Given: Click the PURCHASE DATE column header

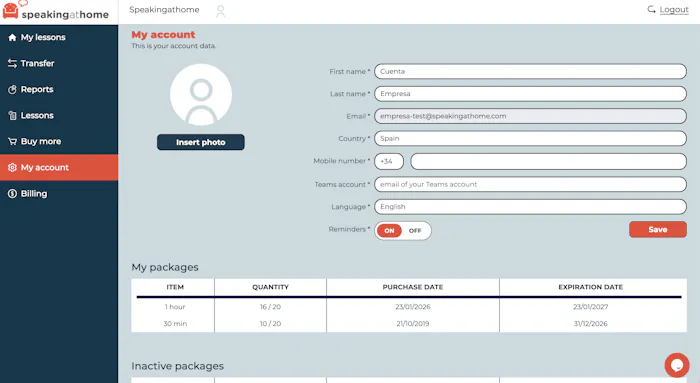Looking at the screenshot, I should point(413,287).
